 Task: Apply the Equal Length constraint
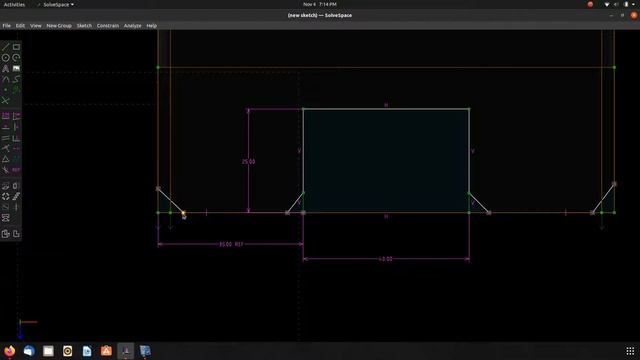(x=5, y=159)
